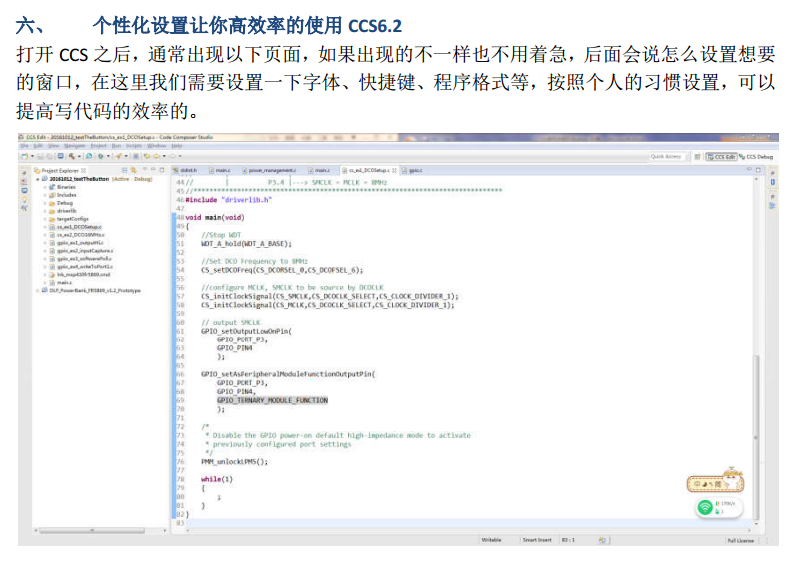
Task: Open the Project Explorer view menu
Action: coord(145,170)
